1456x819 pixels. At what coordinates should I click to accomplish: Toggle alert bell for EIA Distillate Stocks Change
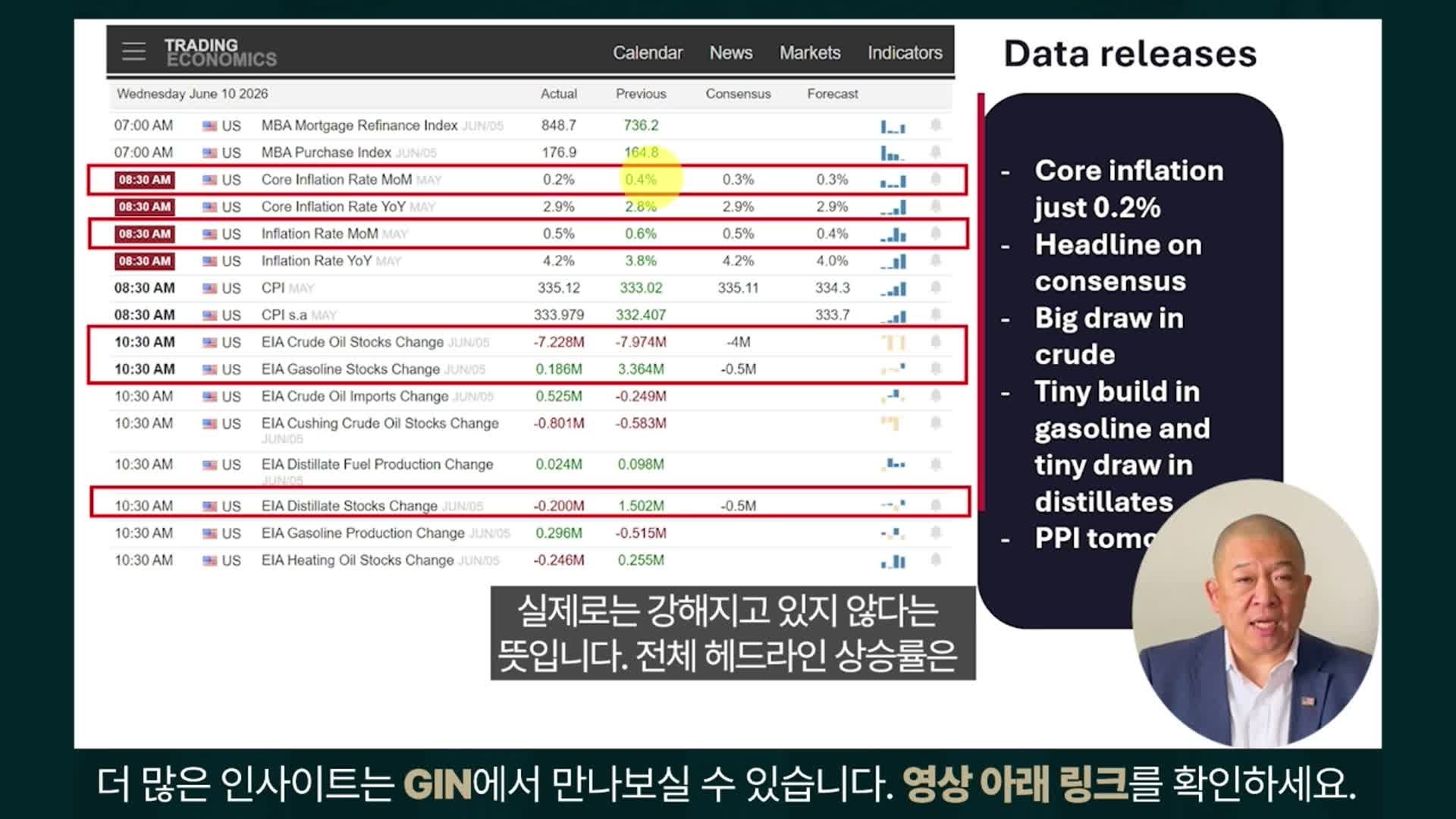pos(936,505)
